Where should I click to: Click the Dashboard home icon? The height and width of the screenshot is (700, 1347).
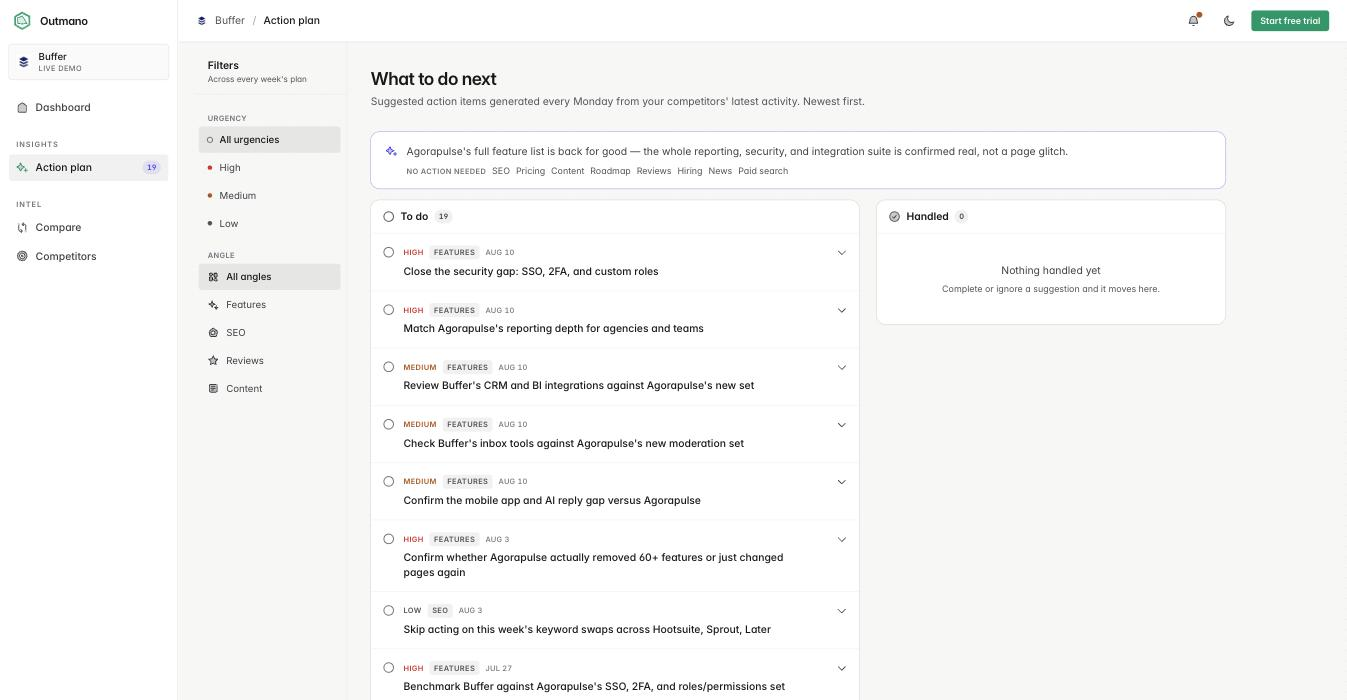click(x=22, y=108)
